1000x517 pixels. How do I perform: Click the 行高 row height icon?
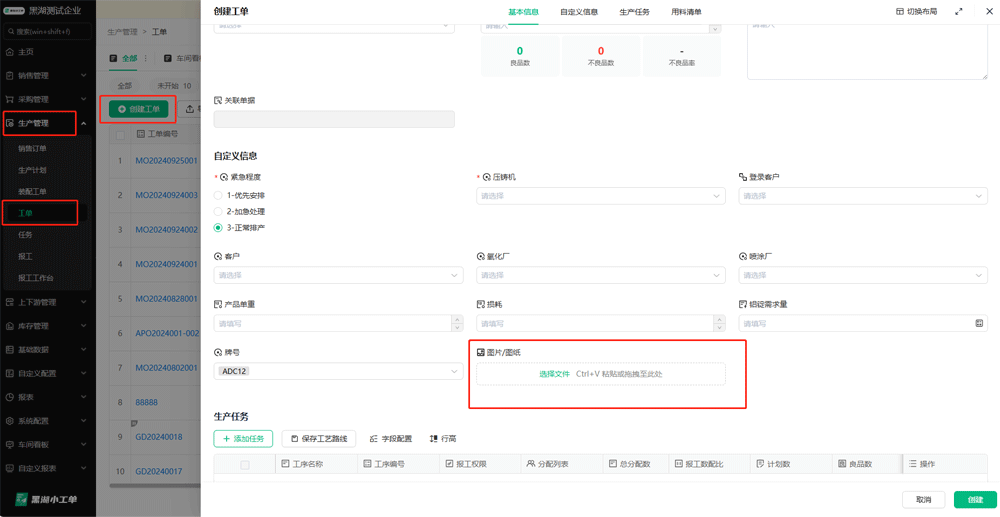[433, 439]
